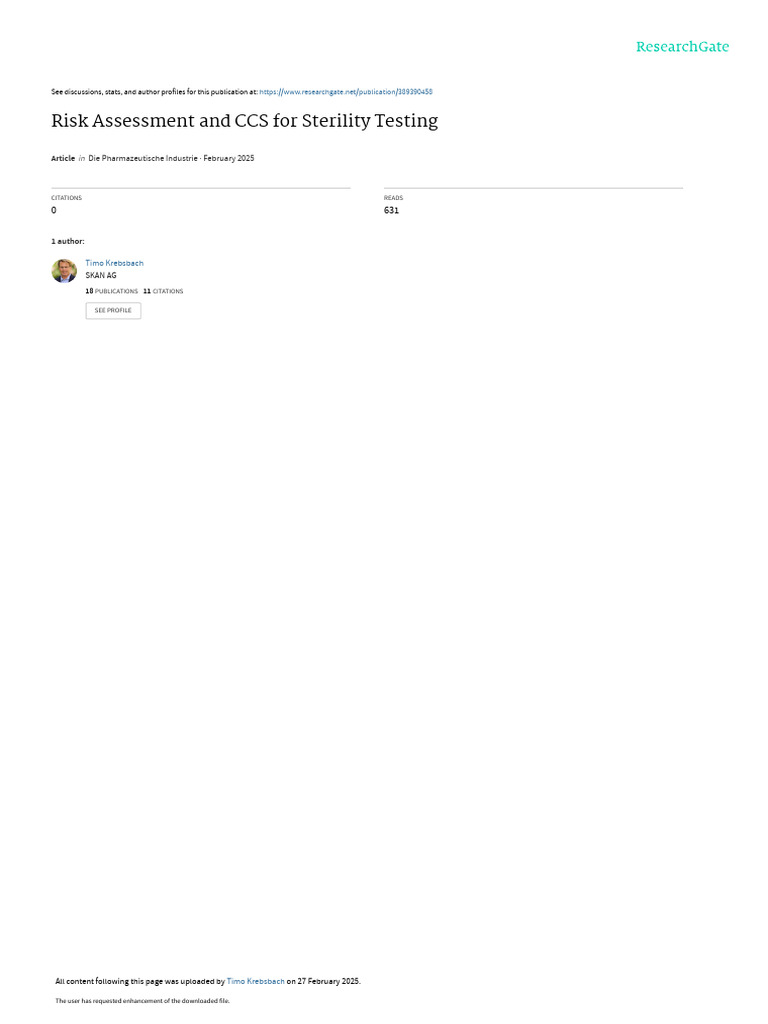Screen dimensions: 768x1024
Task: Open the researchgate.net publication URL link
Action: (x=345, y=92)
